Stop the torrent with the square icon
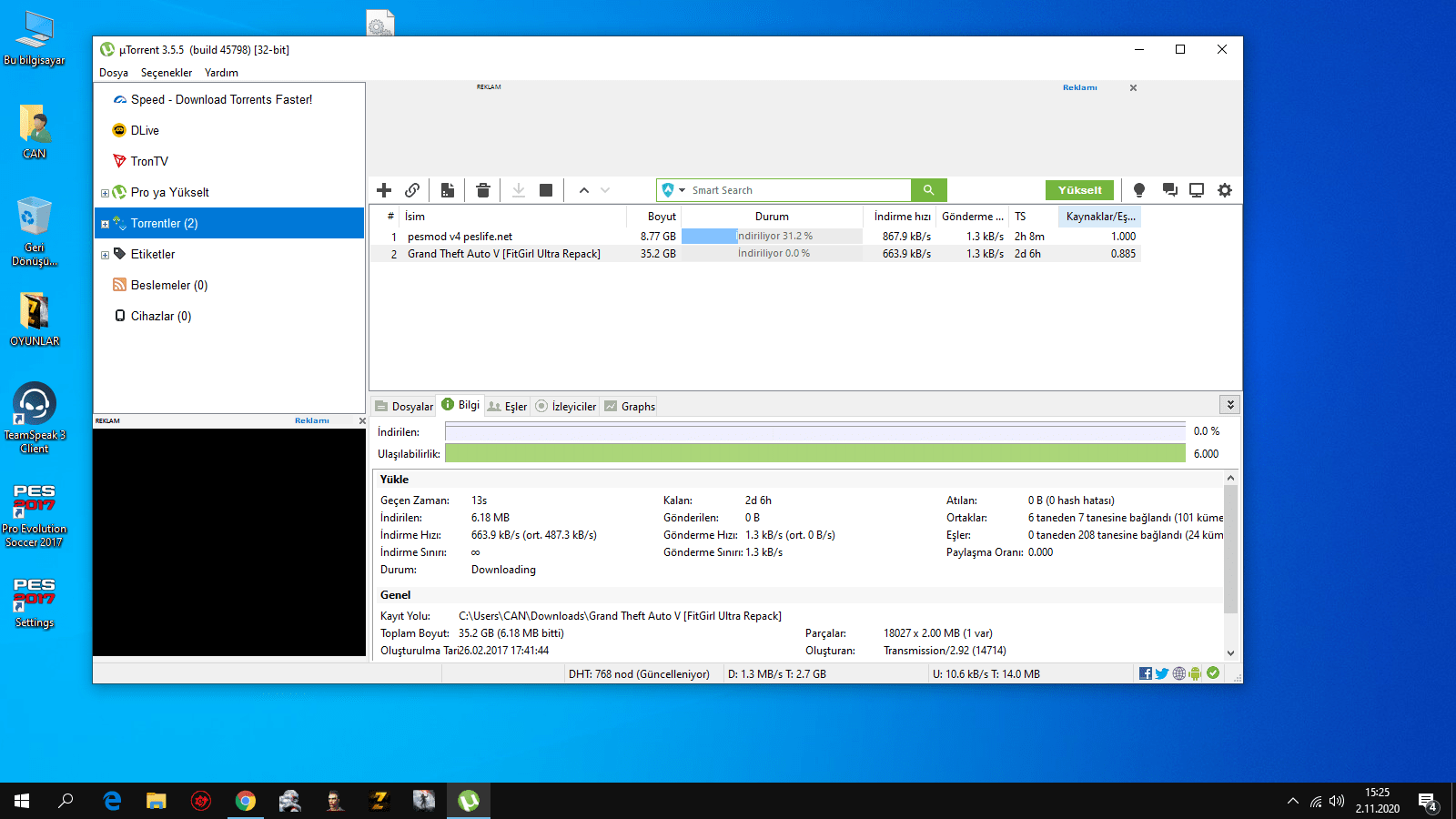The image size is (1456, 819). coord(546,190)
